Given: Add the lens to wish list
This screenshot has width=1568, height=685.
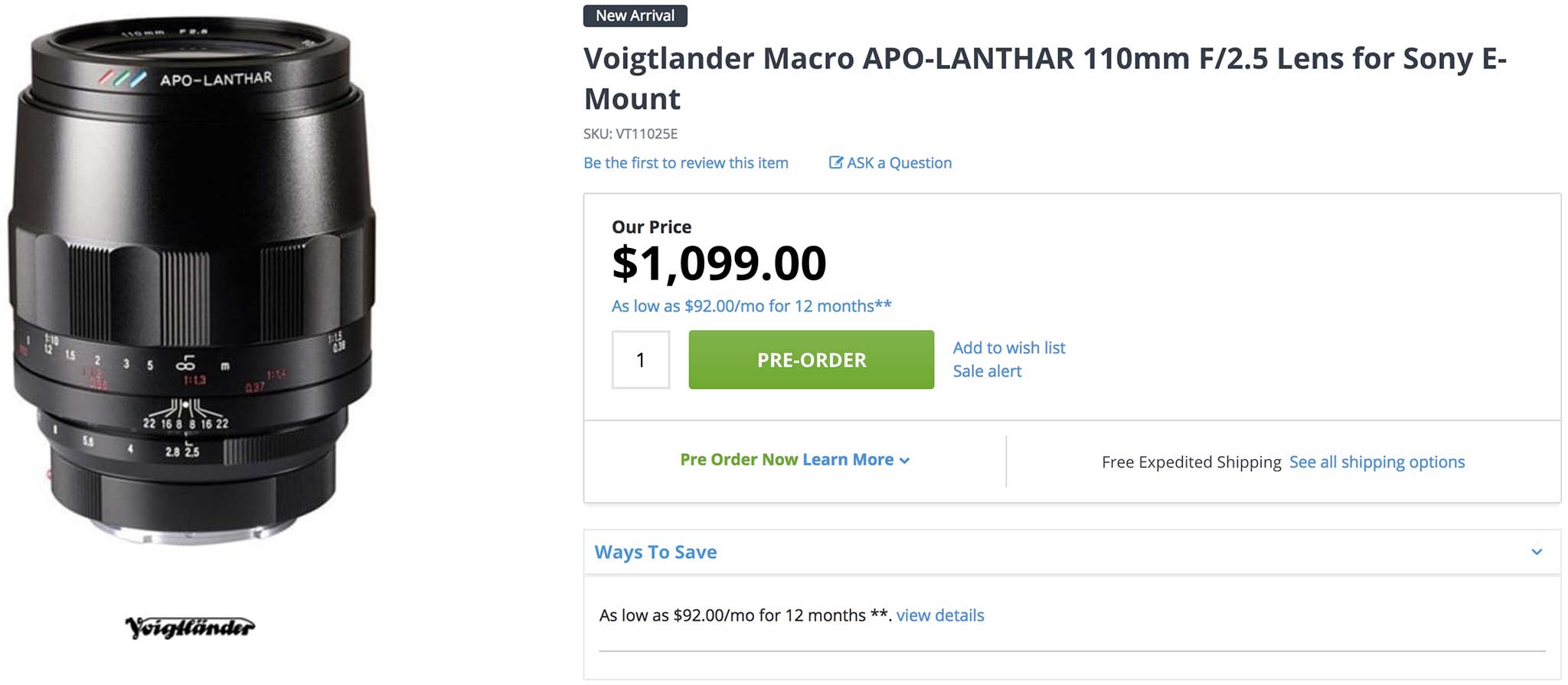Looking at the screenshot, I should (1008, 347).
